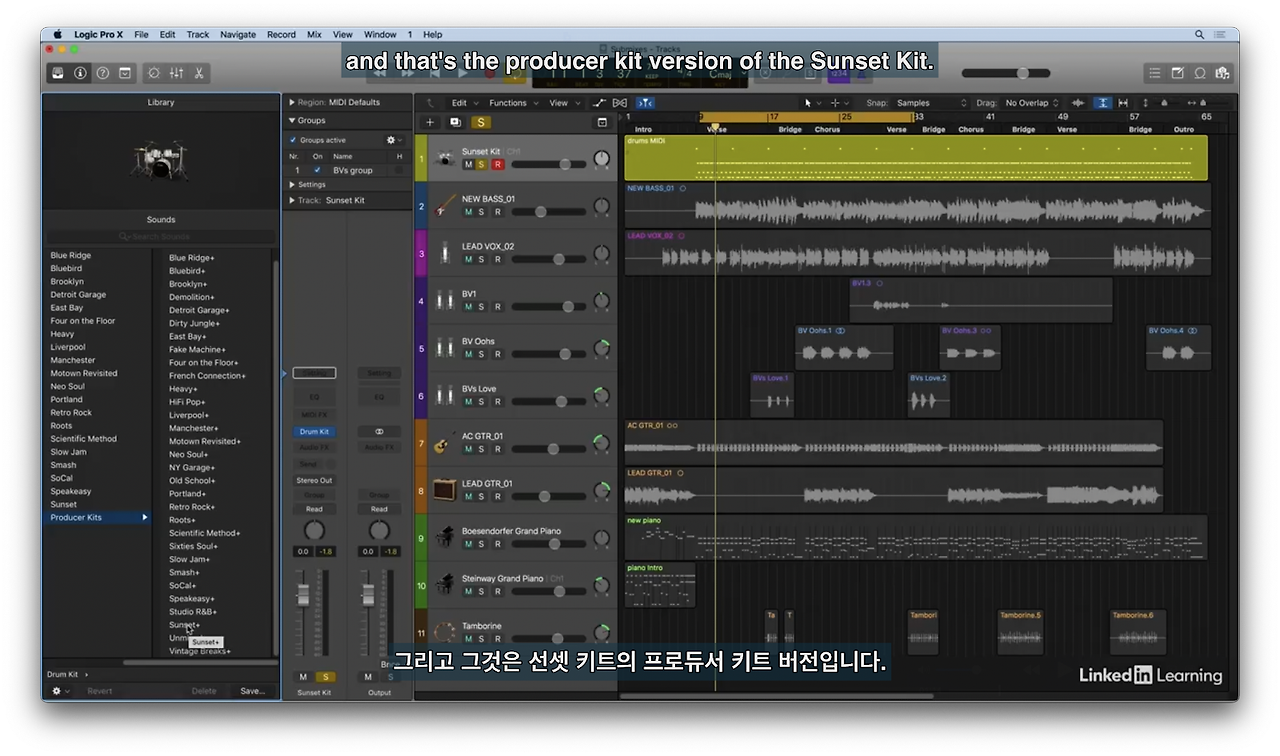
Task: Open Smart Controls dial icon
Action: pyautogui.click(x=154, y=73)
